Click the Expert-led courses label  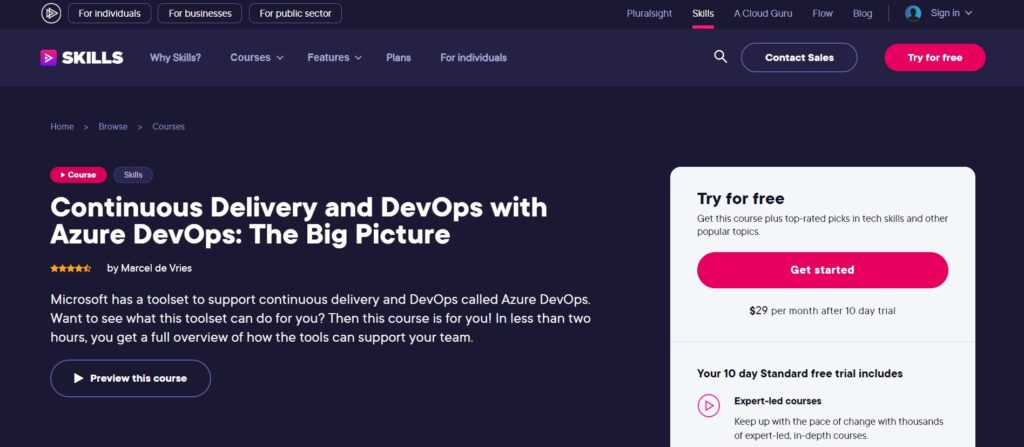[778, 401]
